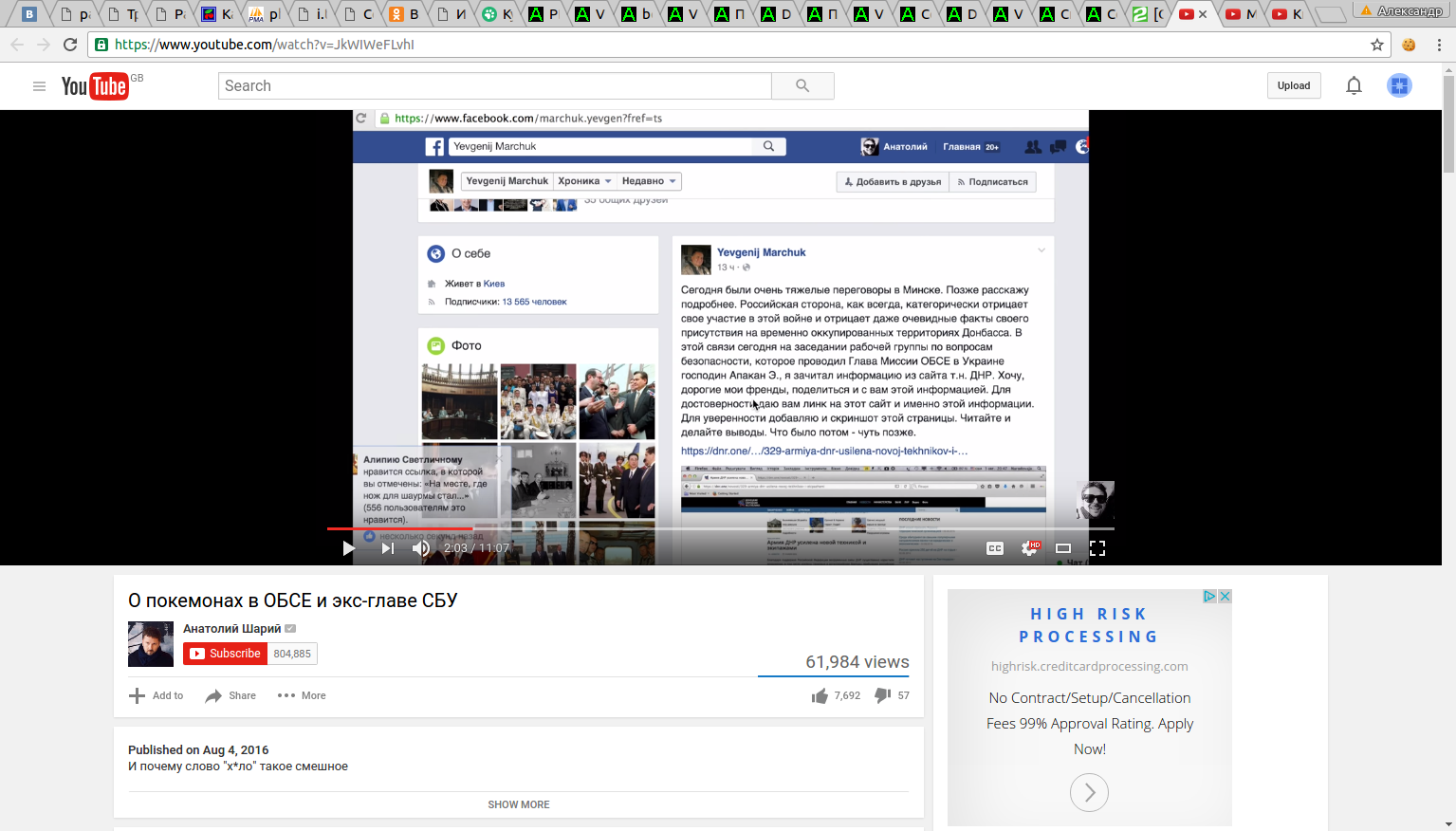The width and height of the screenshot is (1456, 831).
Task: Switch to the last YouTube tab
Action: (x=1288, y=14)
